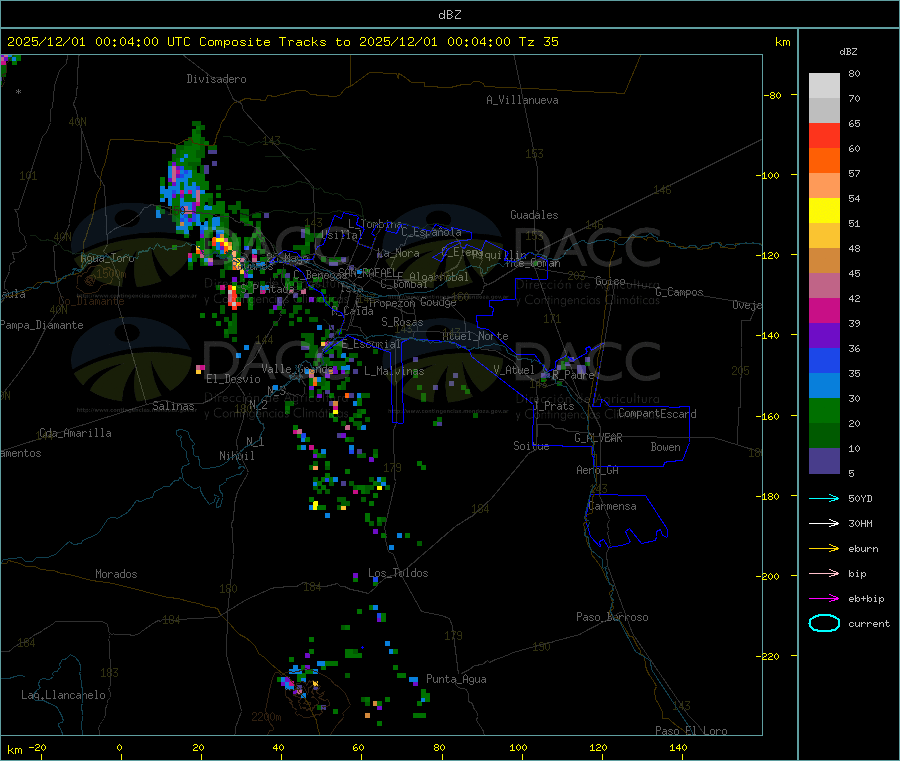Click the pink bip arrow in legend
900x761 pixels.
824,573
